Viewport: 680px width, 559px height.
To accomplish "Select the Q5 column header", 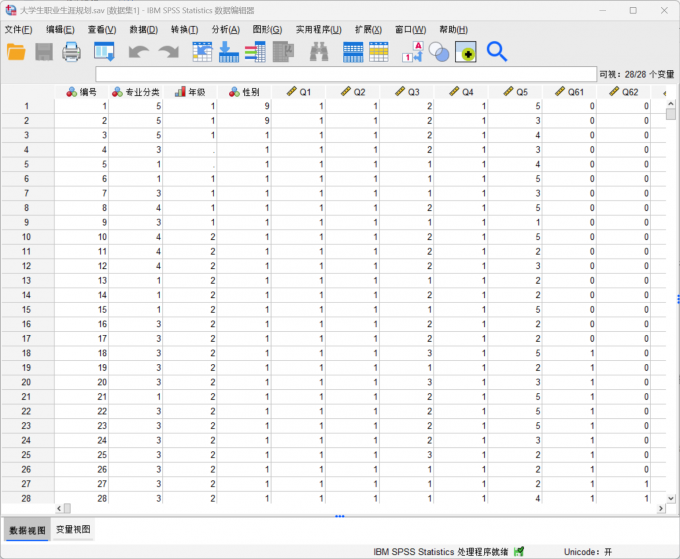I will [x=515, y=92].
